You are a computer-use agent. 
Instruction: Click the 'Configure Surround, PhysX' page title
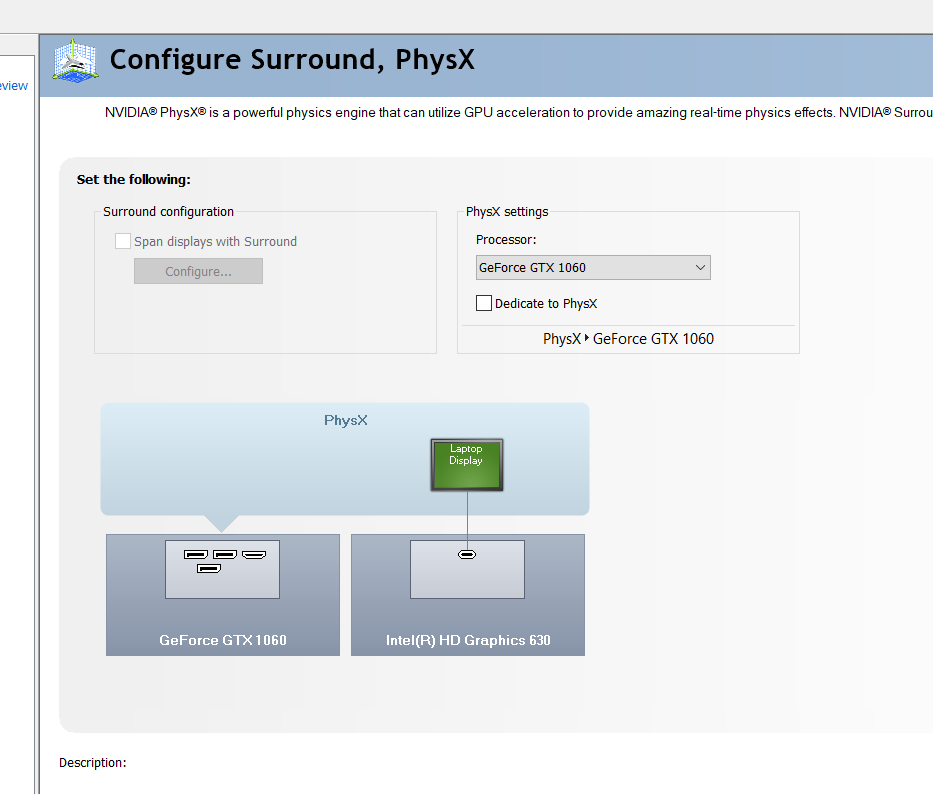click(292, 60)
